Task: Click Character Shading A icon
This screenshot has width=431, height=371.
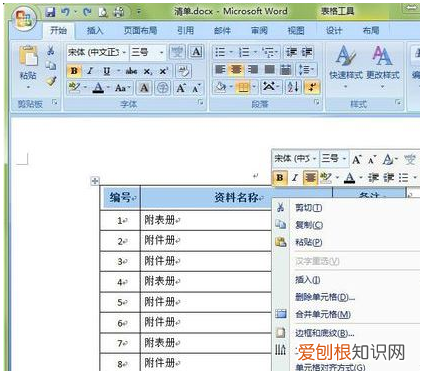Action: [144, 88]
